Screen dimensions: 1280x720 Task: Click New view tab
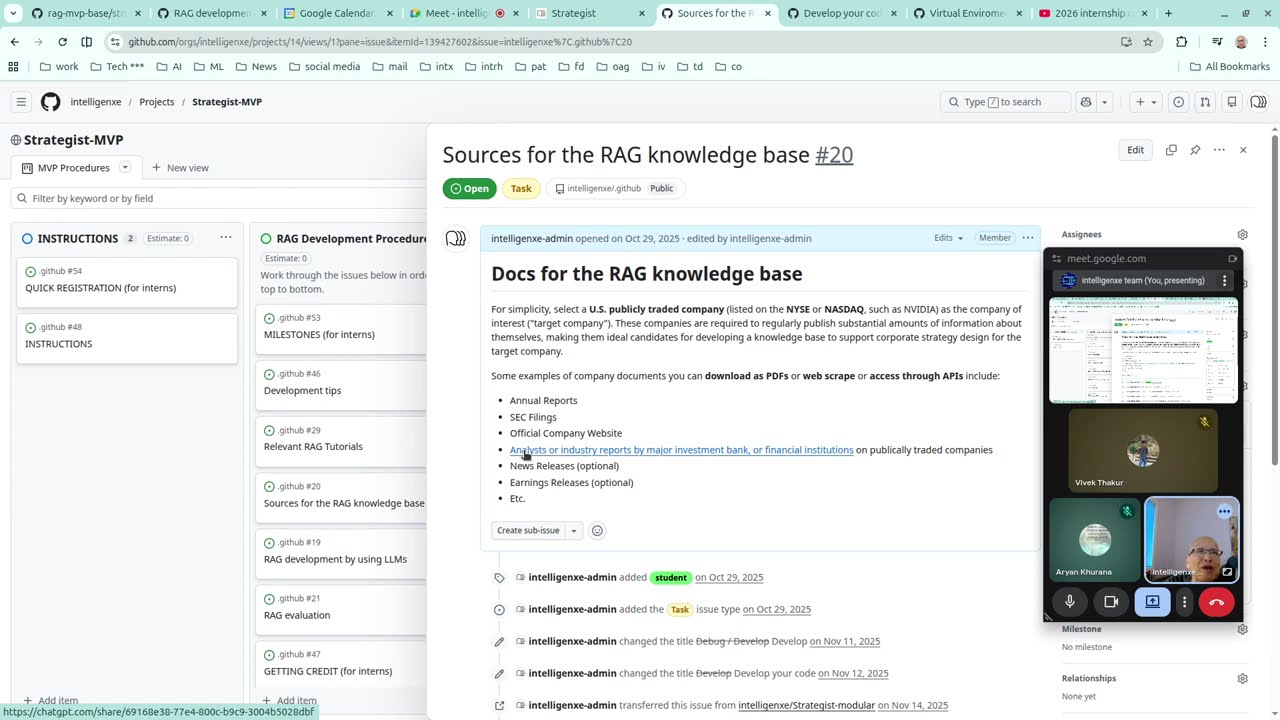[x=180, y=168]
